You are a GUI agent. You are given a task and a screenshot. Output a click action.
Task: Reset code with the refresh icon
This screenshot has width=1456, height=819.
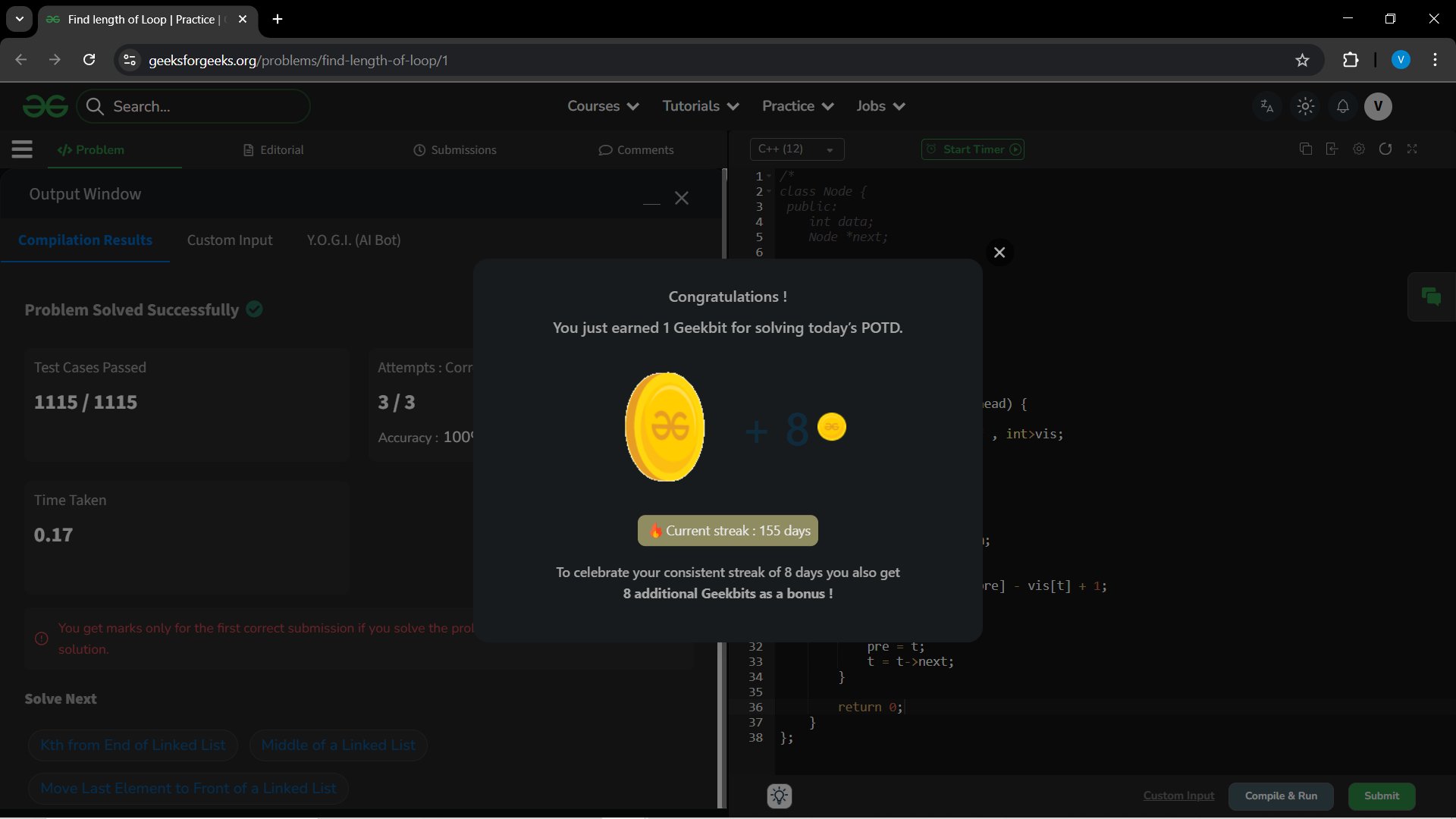[x=1385, y=149]
